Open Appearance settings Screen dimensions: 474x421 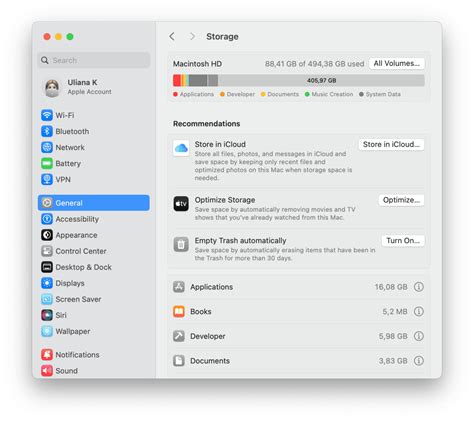(x=93, y=235)
